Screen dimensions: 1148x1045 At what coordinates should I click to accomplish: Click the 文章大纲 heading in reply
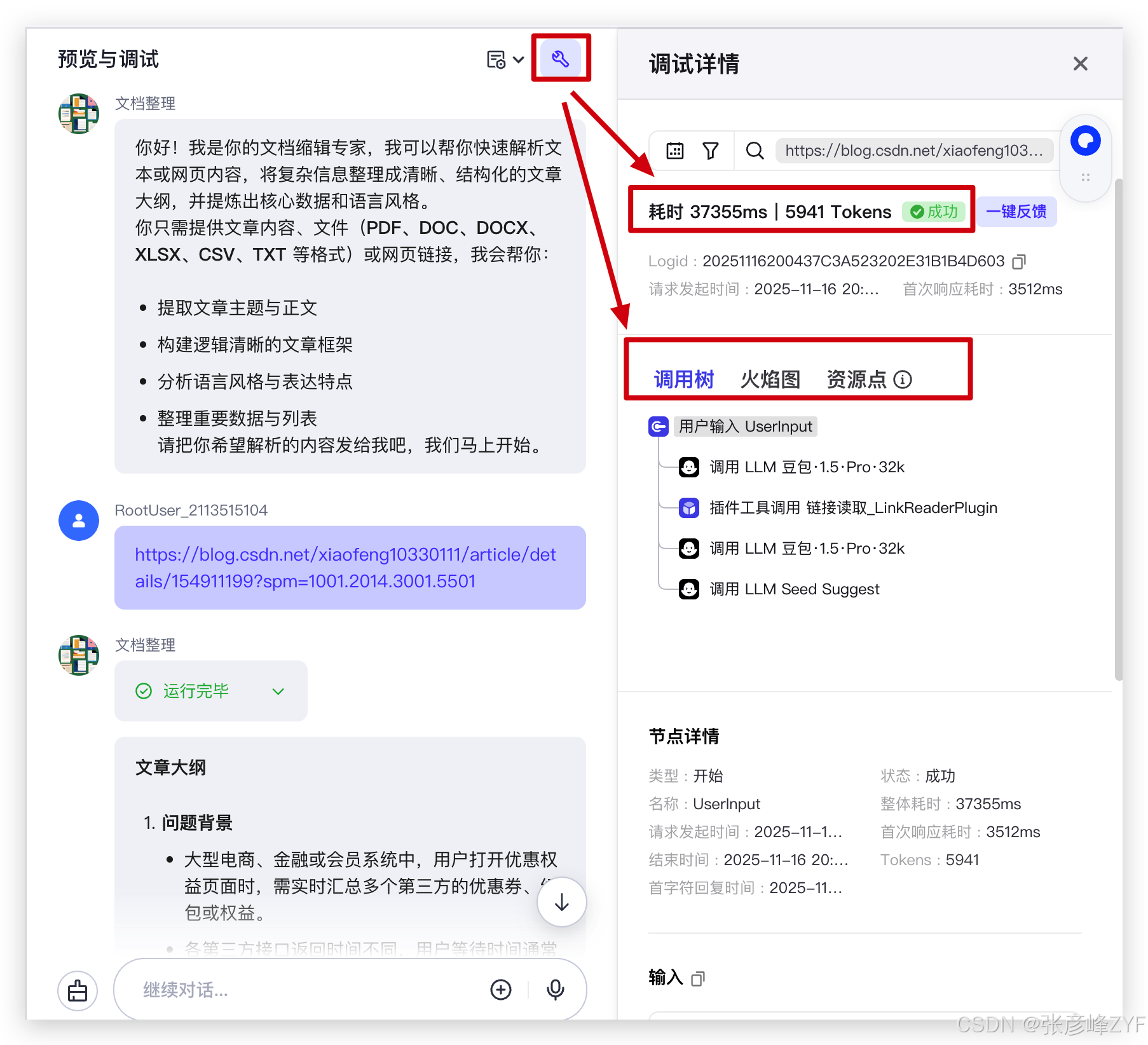coord(170,767)
